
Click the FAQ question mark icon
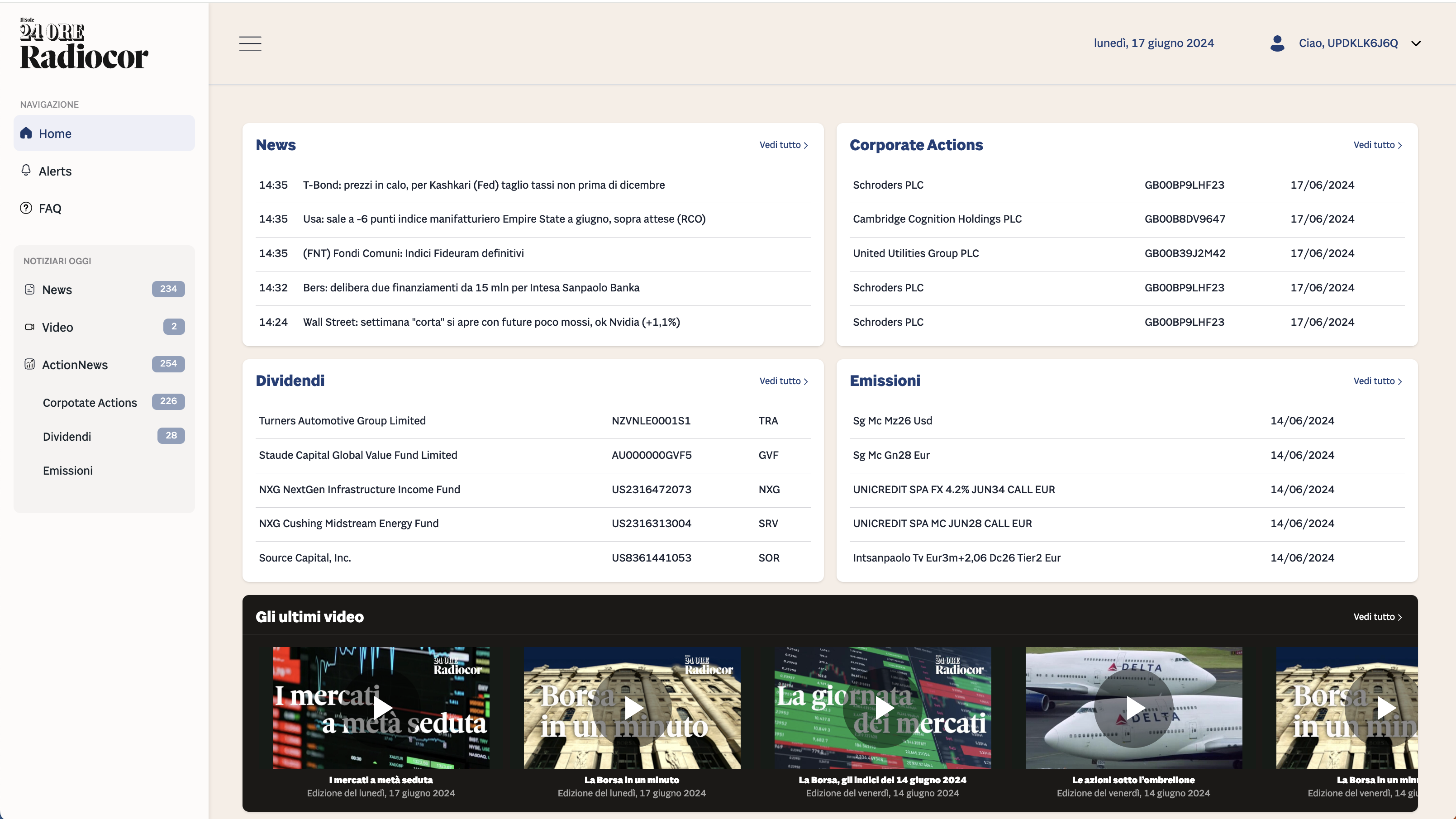(26, 208)
